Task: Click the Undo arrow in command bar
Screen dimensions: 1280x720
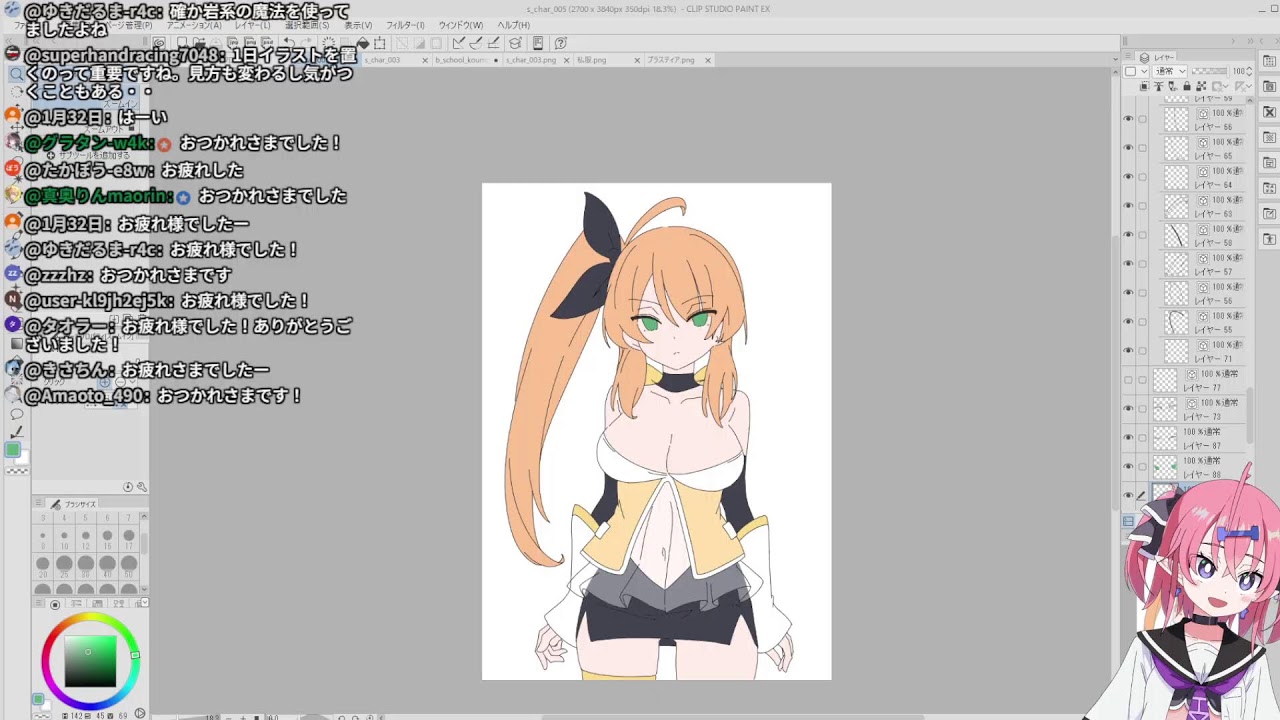Action: (x=289, y=43)
